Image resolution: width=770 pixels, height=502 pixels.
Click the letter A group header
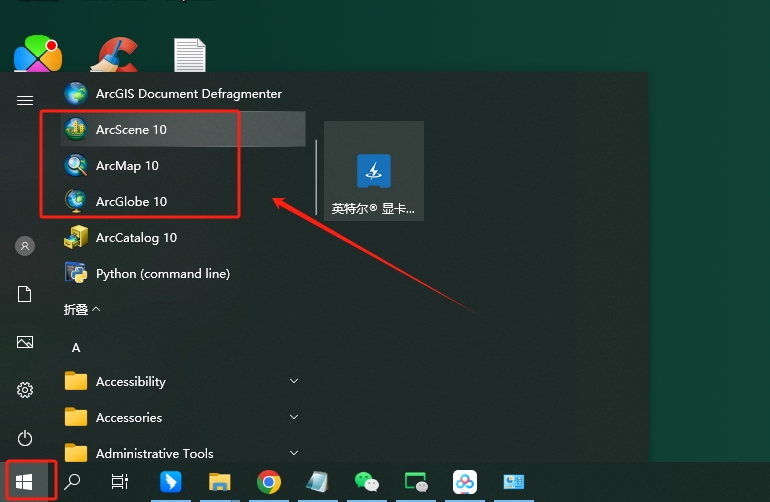point(76,348)
